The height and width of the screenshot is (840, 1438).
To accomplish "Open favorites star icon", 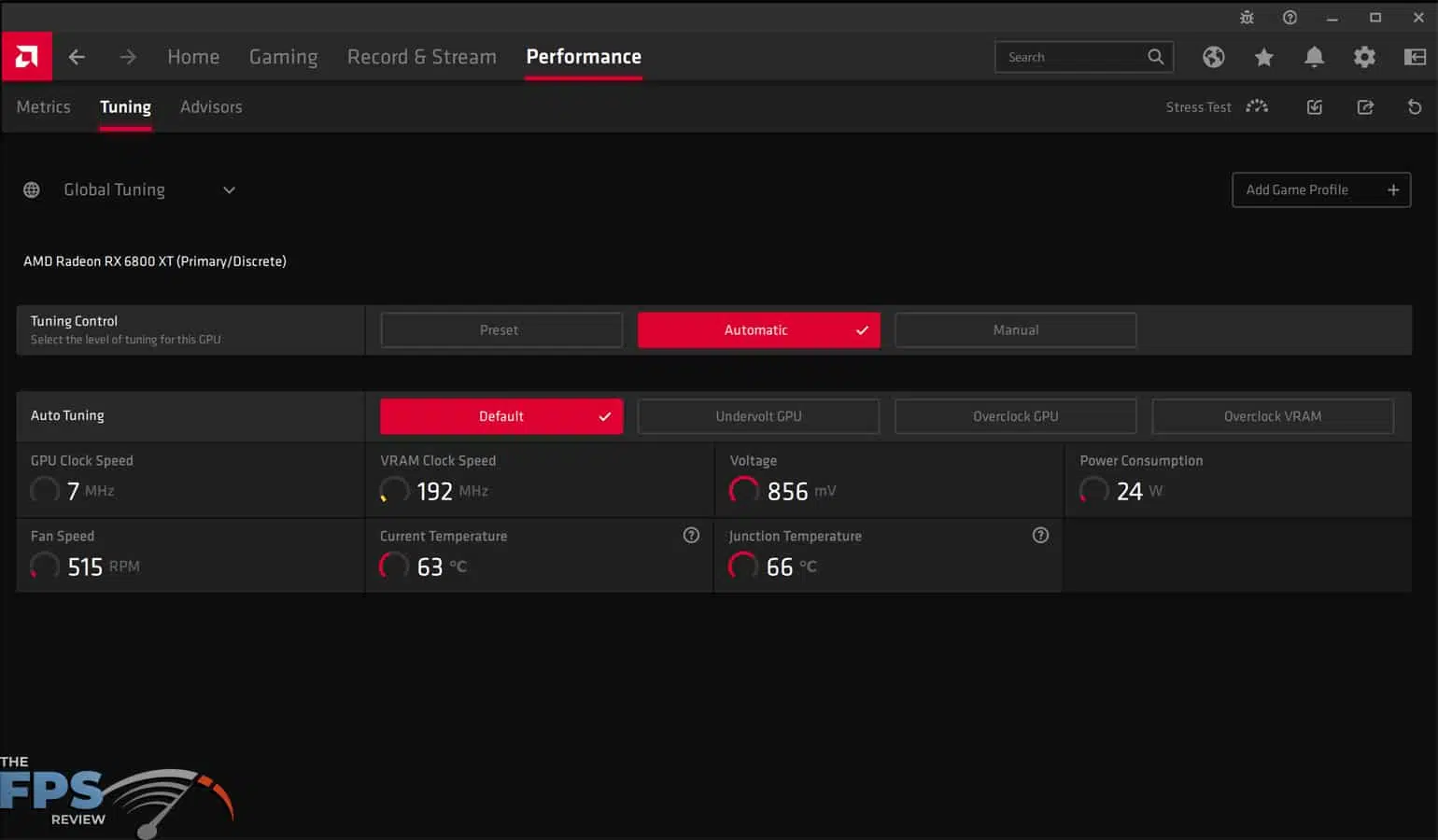I will [x=1263, y=57].
